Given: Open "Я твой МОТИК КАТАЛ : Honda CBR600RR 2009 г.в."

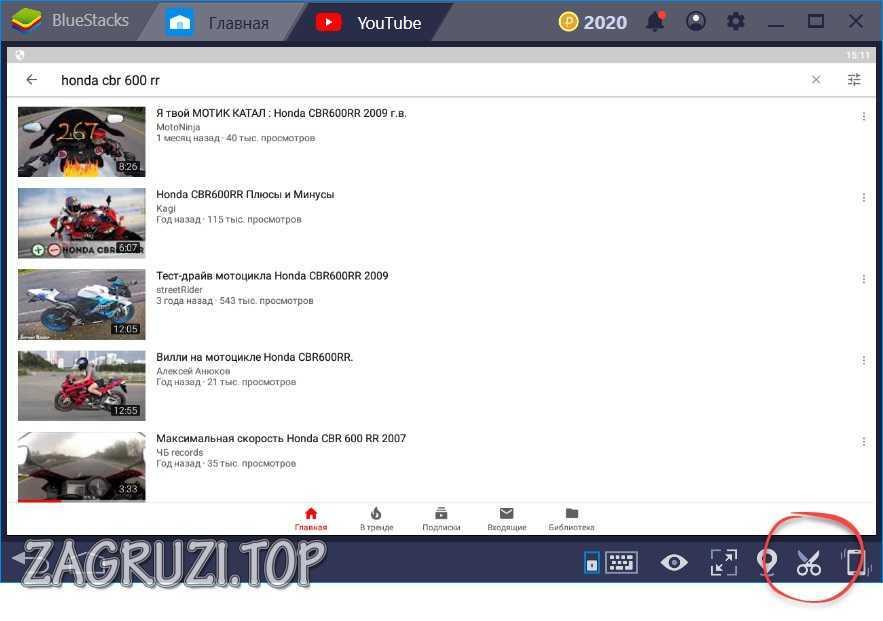Looking at the screenshot, I should coord(281,113).
